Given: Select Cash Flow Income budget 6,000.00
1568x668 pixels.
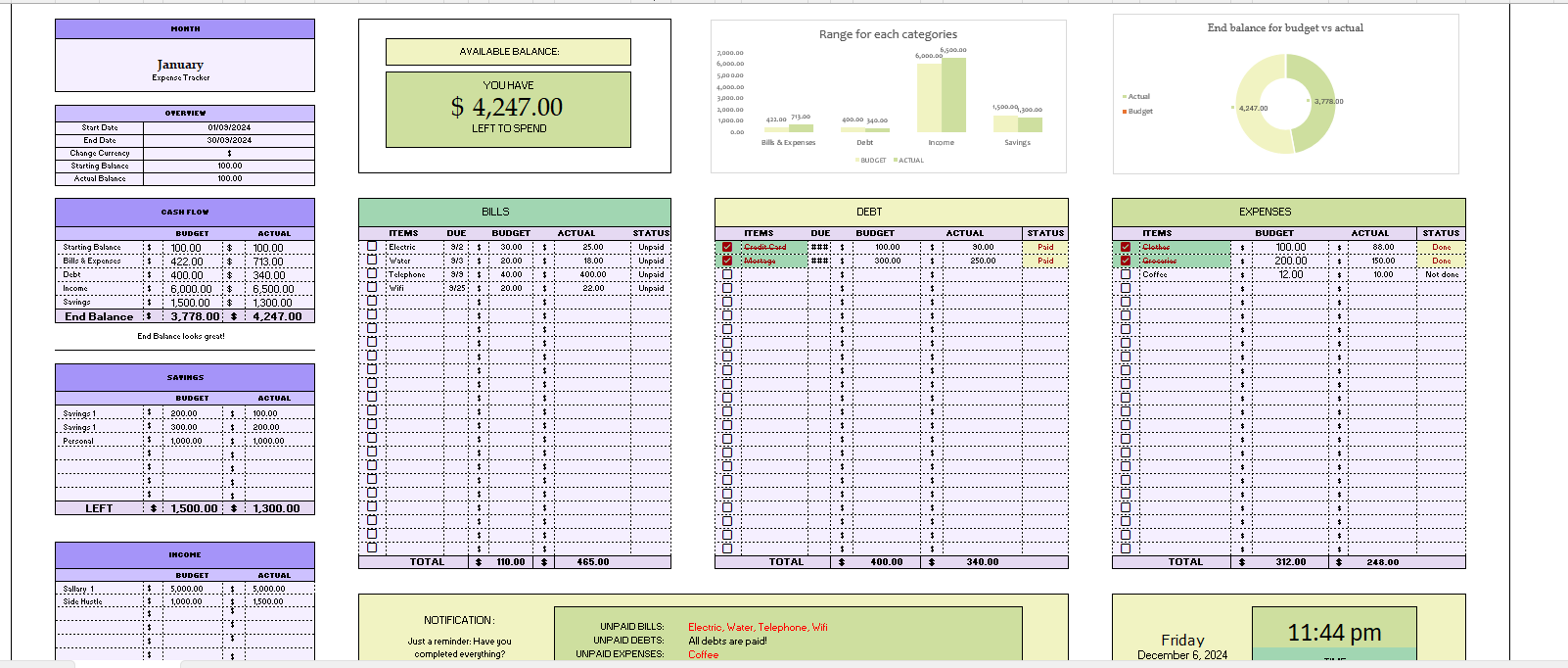Looking at the screenshot, I should [191, 289].
